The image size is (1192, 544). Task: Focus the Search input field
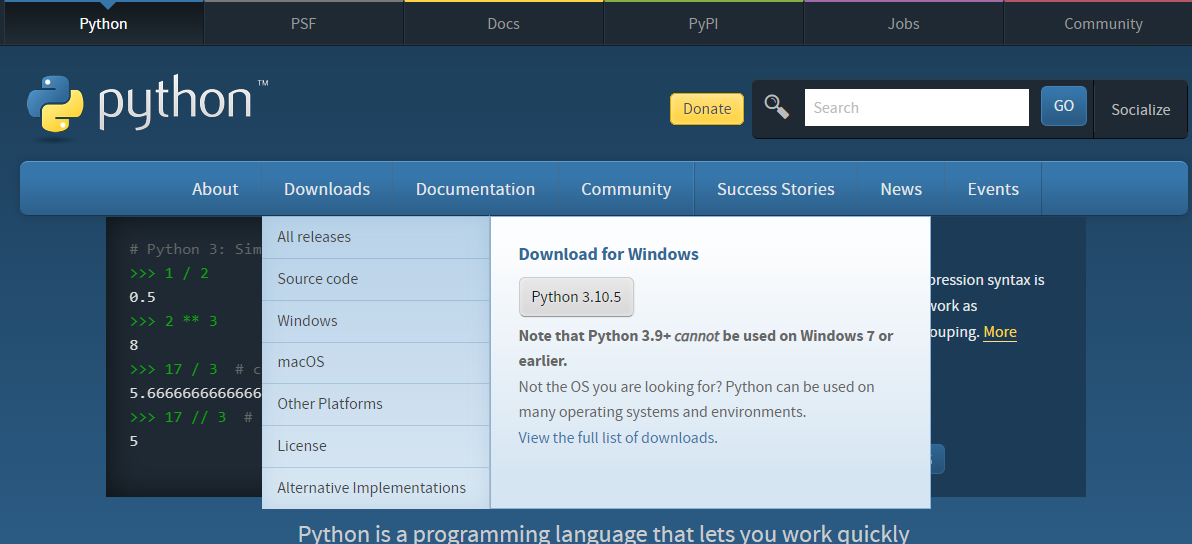916,108
